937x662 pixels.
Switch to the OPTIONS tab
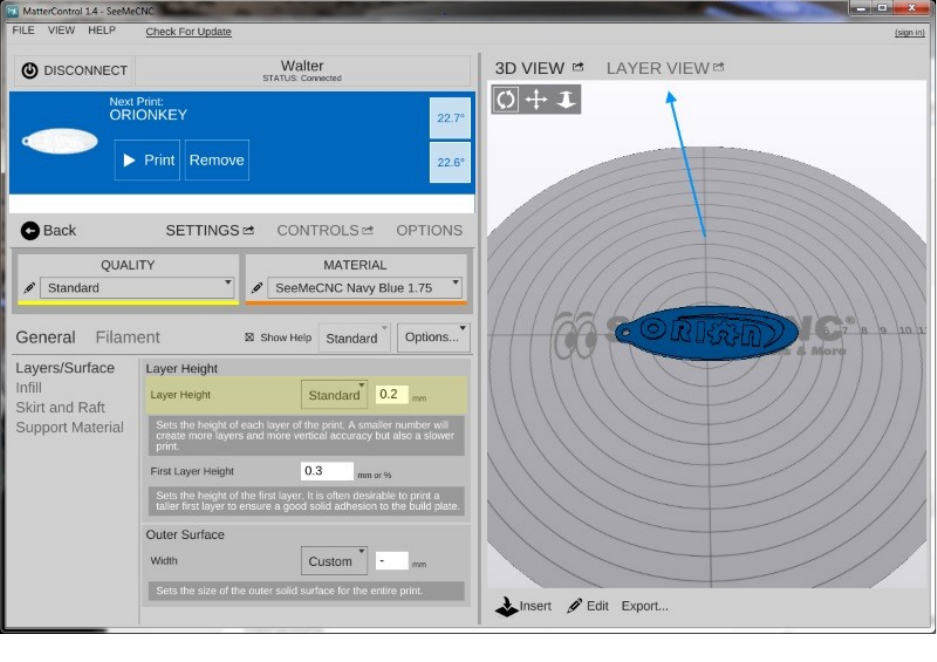tap(429, 231)
